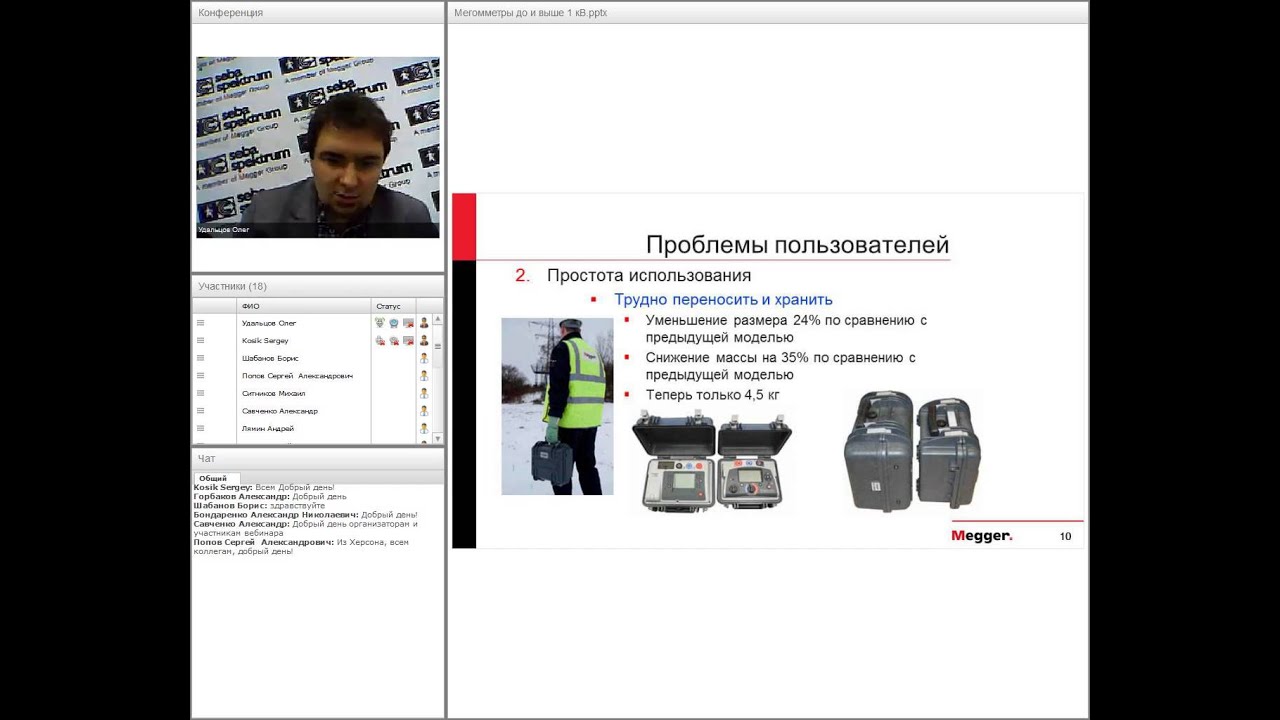Click chat message from Бондаренко Александр Николаевич
1280x720 pixels.
305,515
